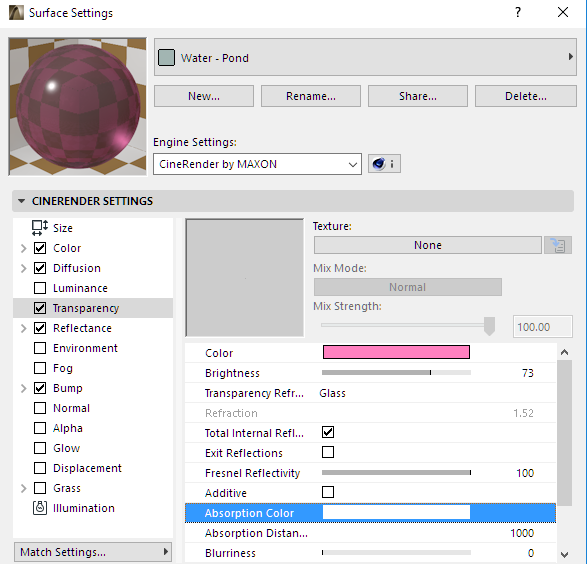The image size is (587, 564).
Task: Click the Delete... button
Action: (x=526, y=96)
